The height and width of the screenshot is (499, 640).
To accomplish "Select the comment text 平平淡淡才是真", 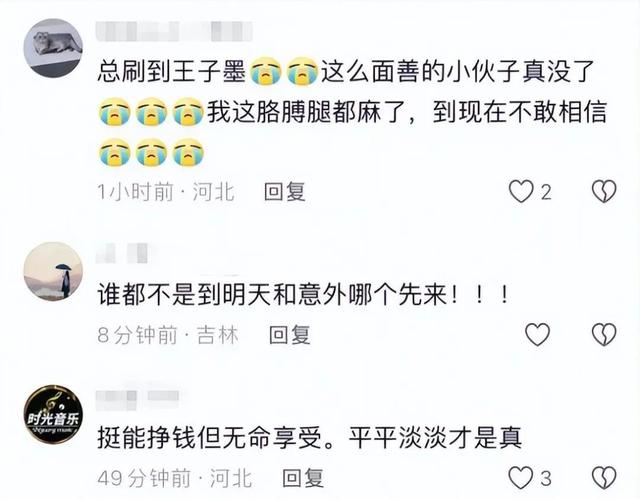I will 436,437.
